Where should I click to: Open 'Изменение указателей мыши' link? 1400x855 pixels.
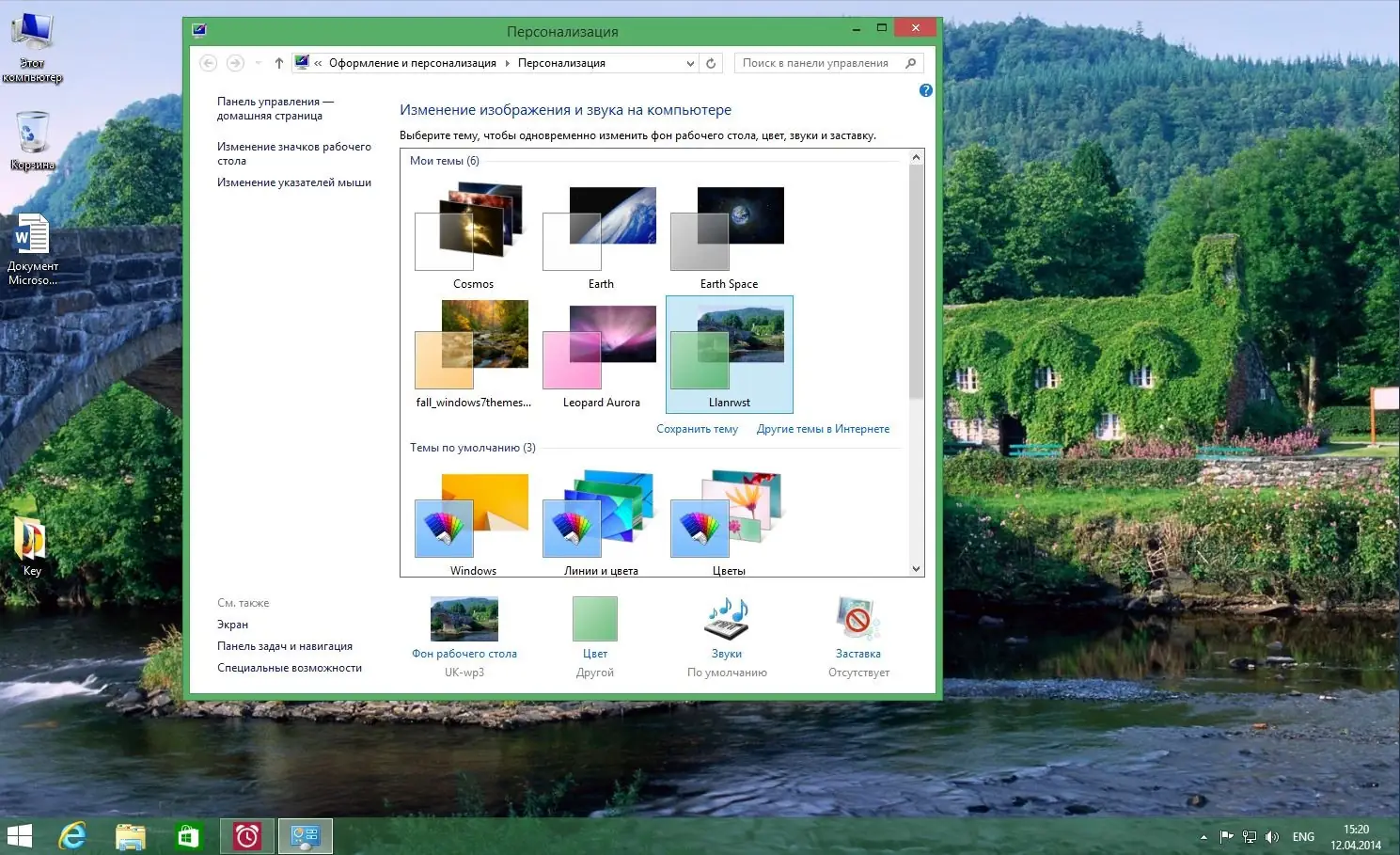(294, 182)
